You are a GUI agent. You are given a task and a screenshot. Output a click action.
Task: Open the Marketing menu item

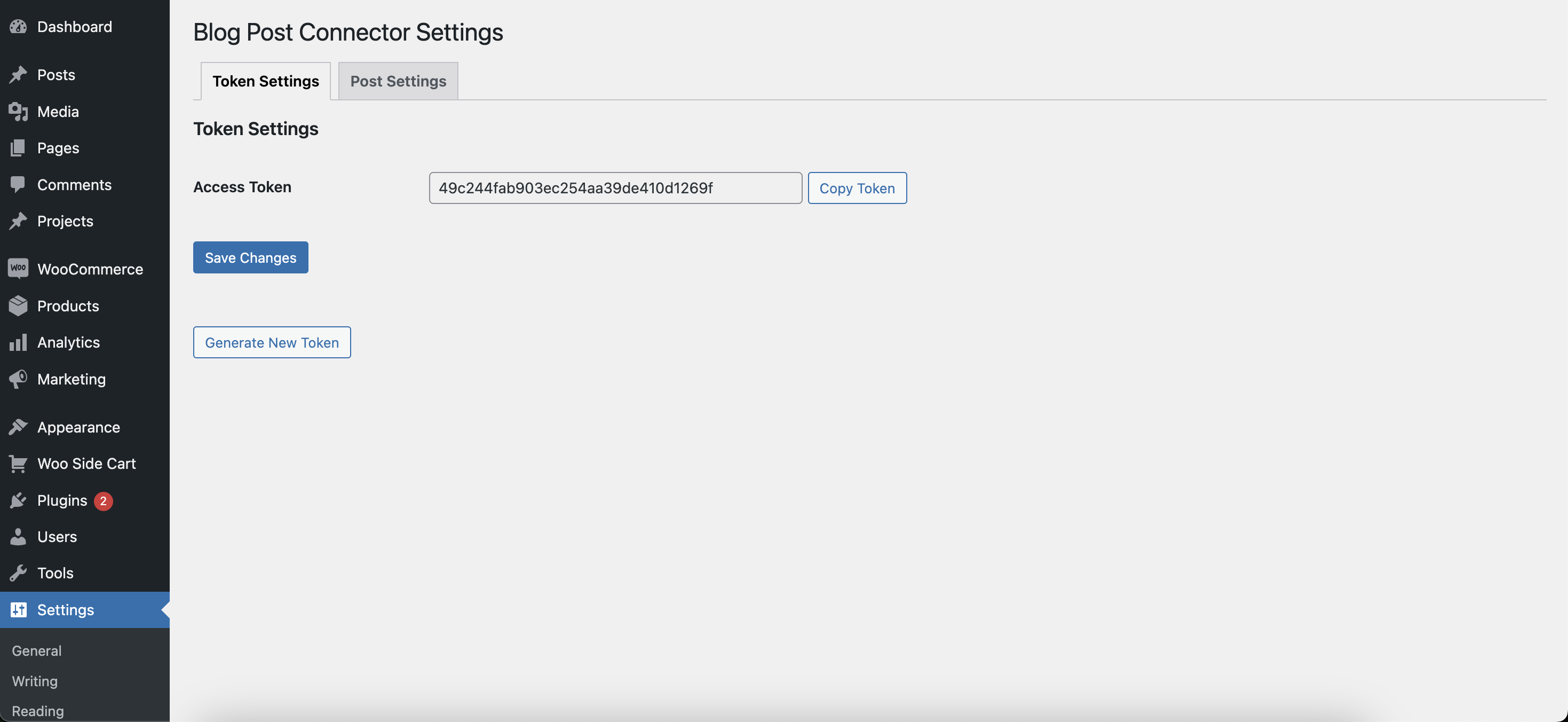[85, 379]
